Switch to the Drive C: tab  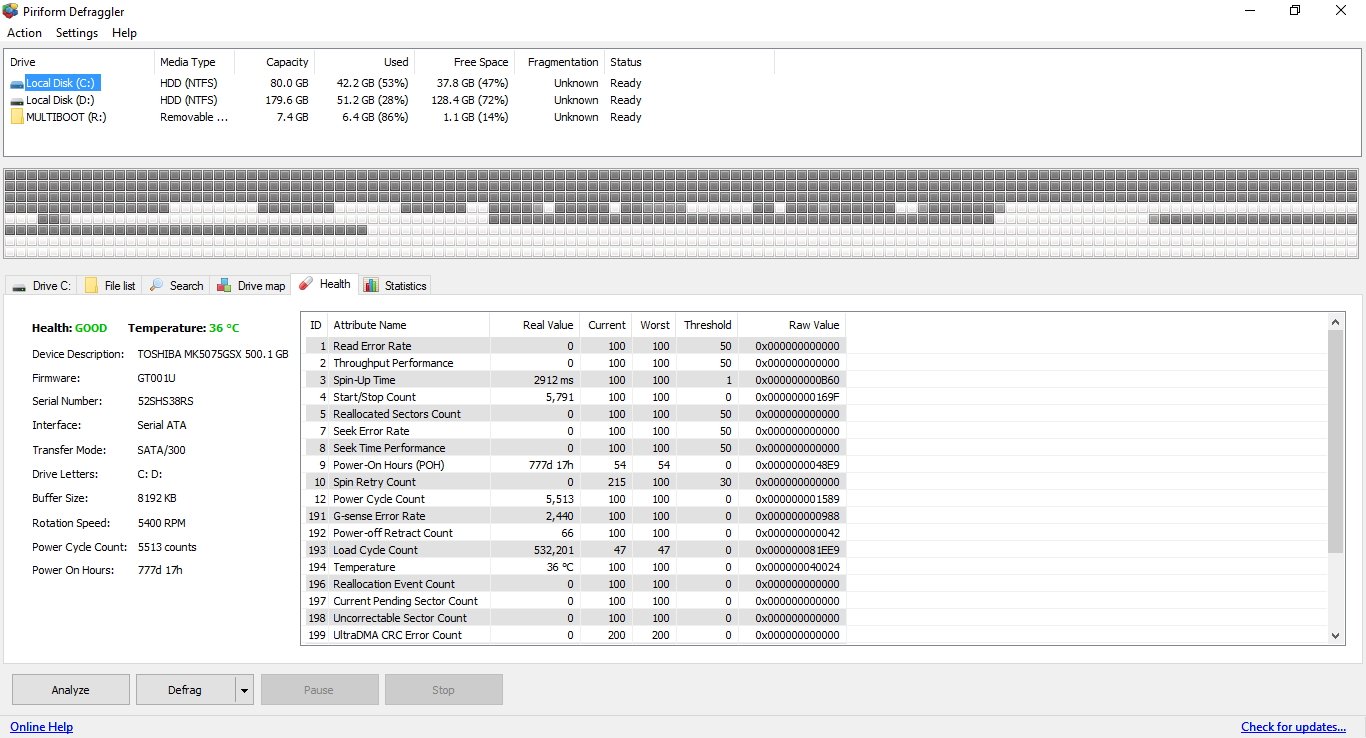pos(41,286)
